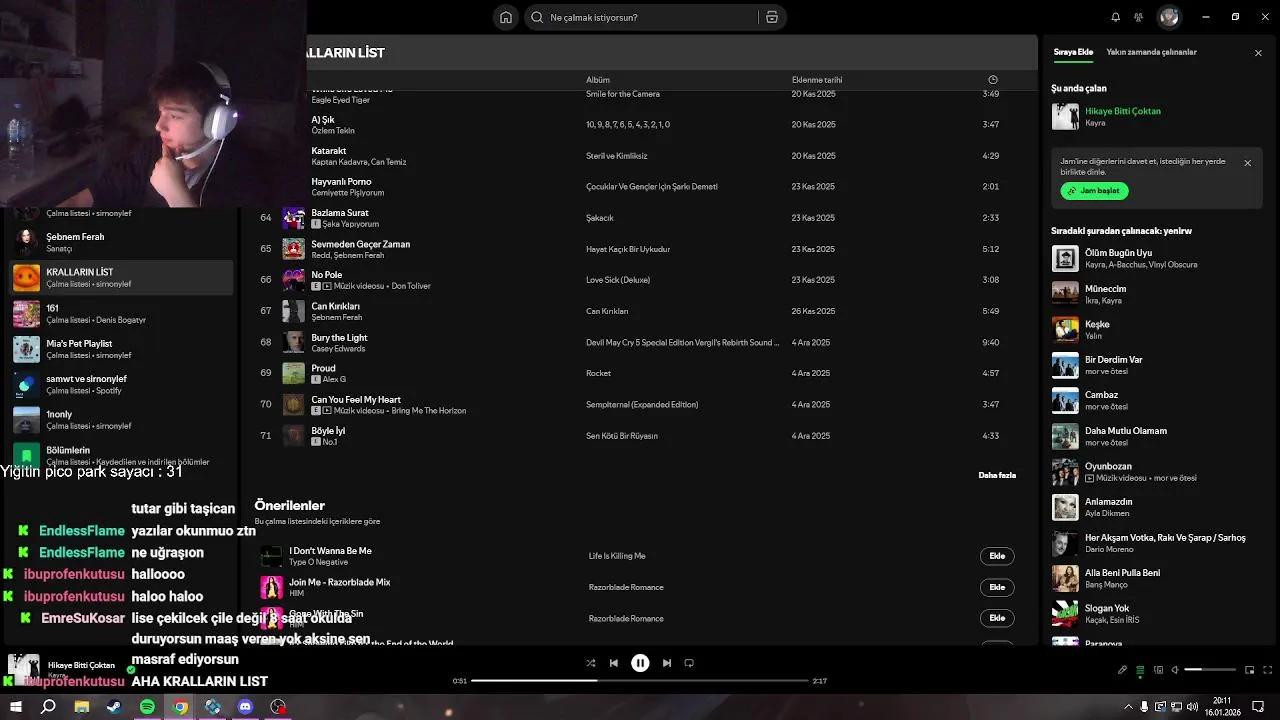
Task: Sort by duration clock icon header
Action: (992, 80)
